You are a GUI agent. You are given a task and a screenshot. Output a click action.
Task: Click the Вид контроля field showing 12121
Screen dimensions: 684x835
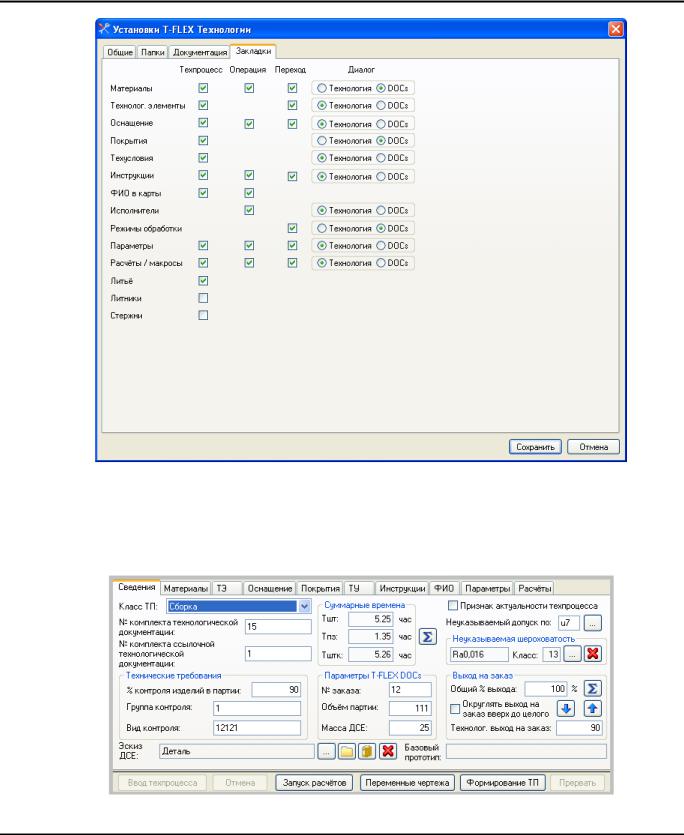coord(257,727)
